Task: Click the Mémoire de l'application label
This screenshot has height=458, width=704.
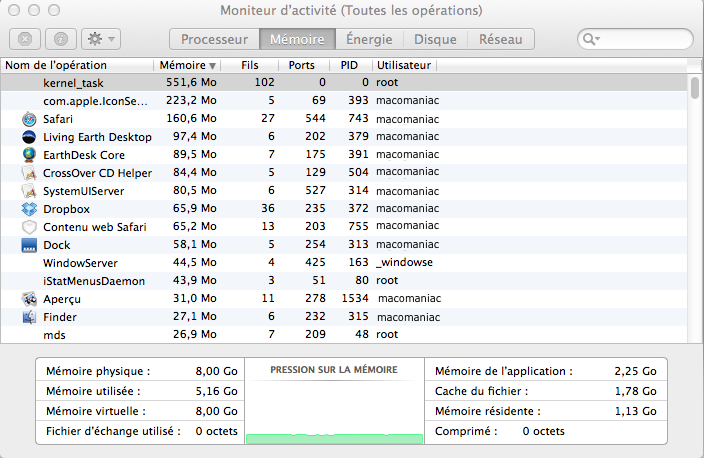Action: (x=504, y=371)
